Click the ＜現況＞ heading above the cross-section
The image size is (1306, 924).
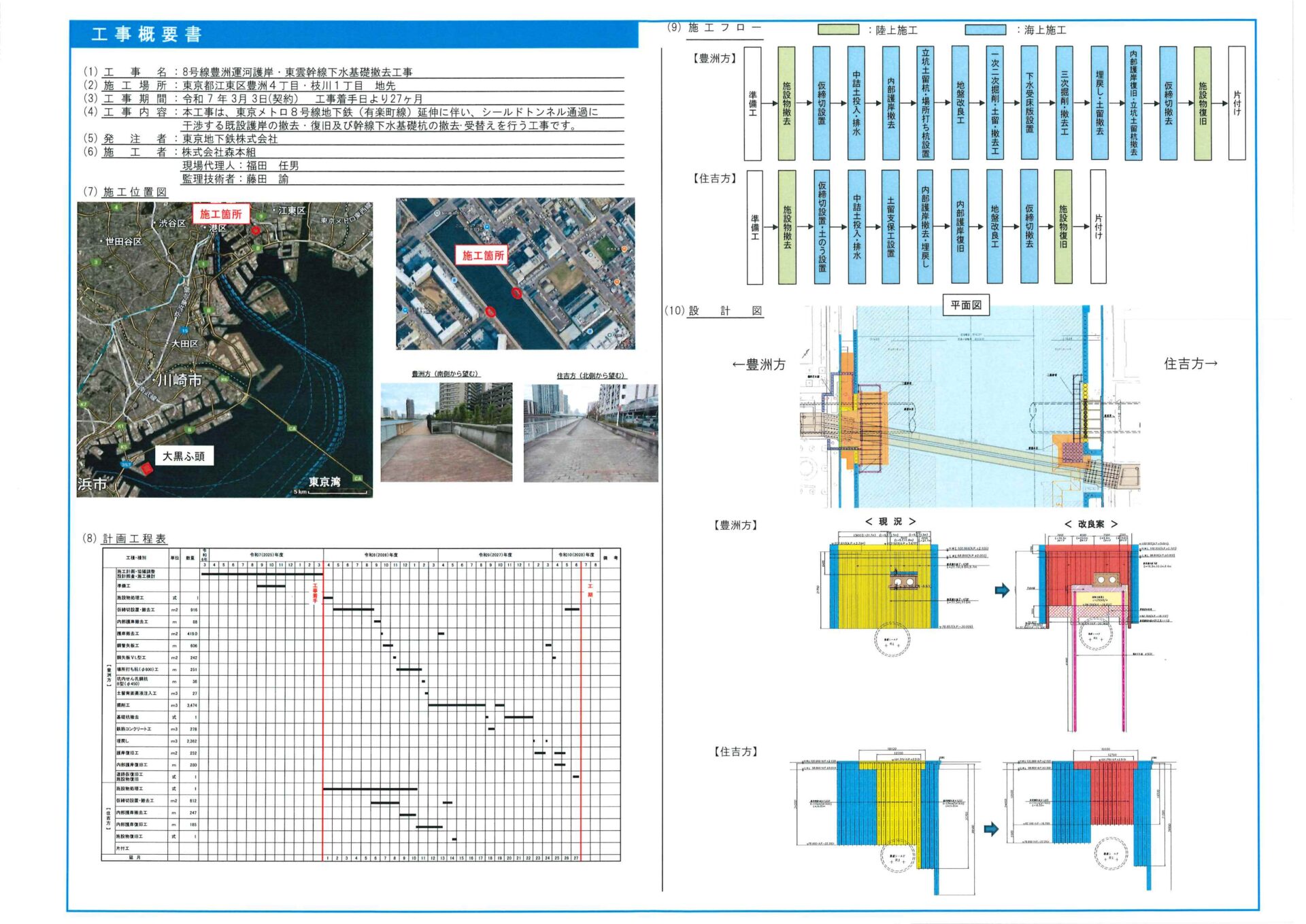pyautogui.click(x=890, y=521)
